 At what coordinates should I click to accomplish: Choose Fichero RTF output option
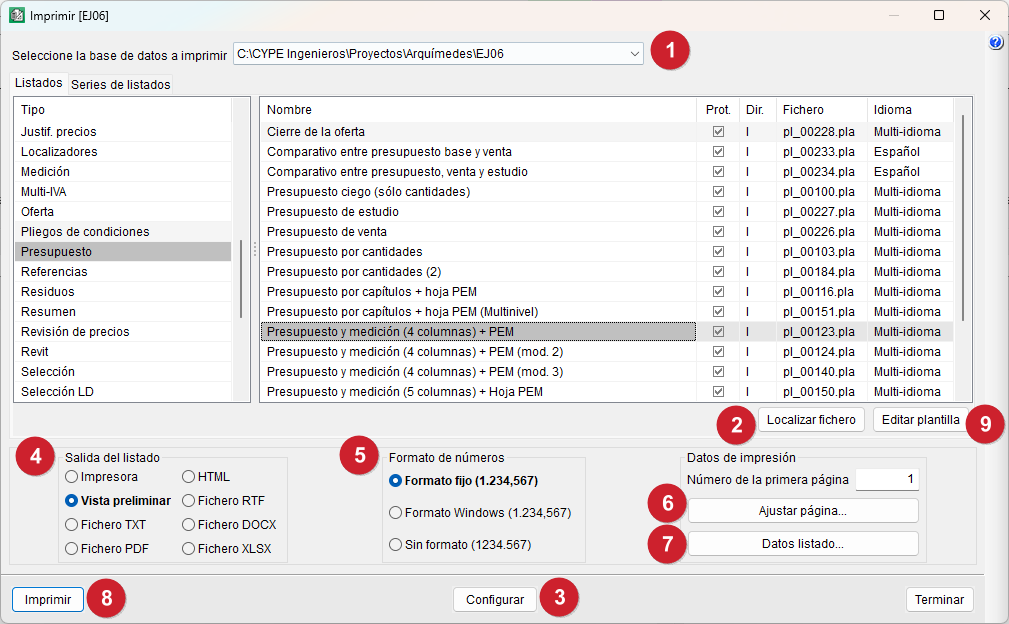coord(223,500)
